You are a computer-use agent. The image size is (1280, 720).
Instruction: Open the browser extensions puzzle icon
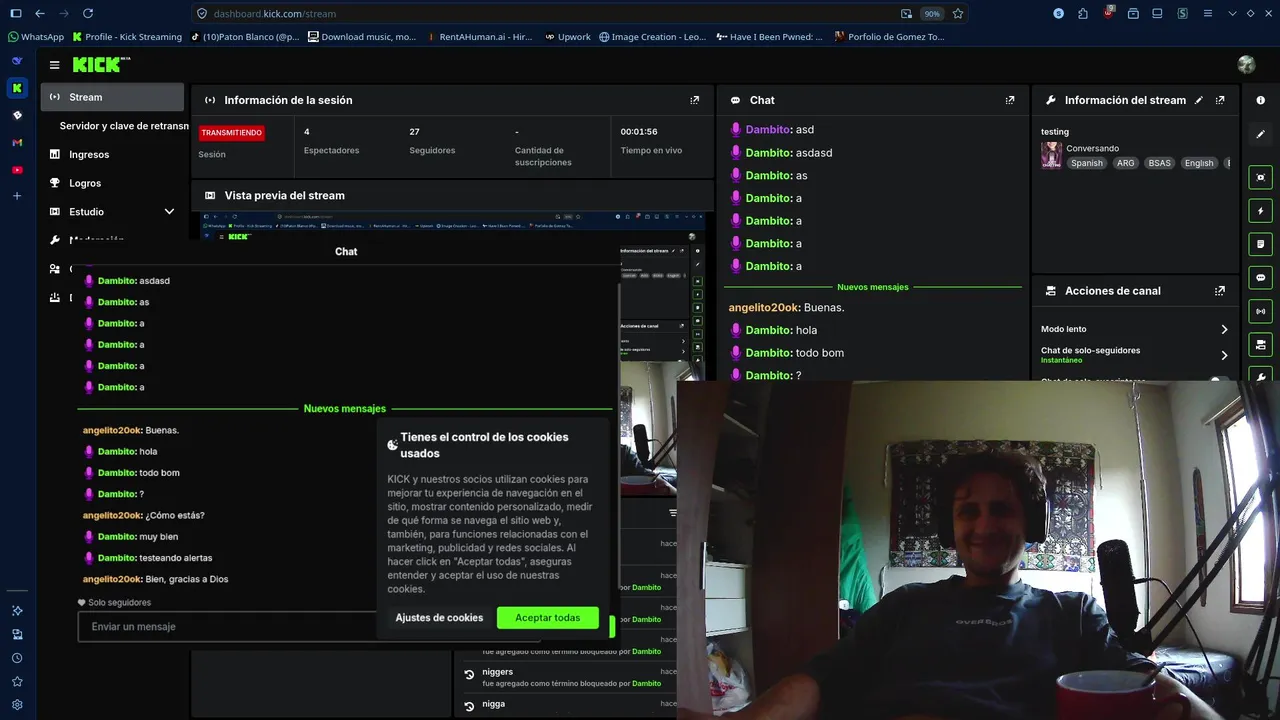pyautogui.click(x=1083, y=14)
